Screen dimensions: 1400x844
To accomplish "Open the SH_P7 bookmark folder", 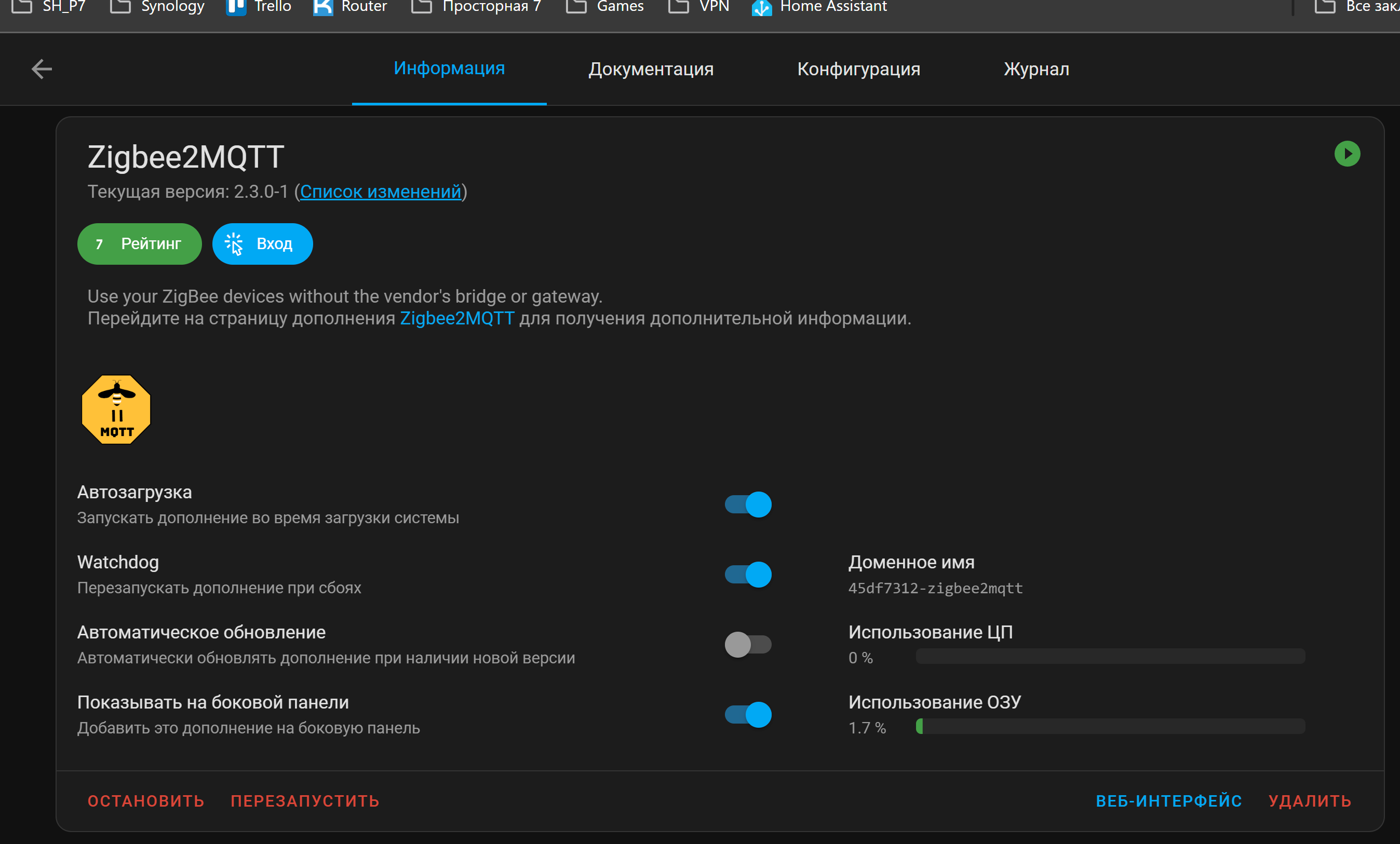I will tap(49, 7).
